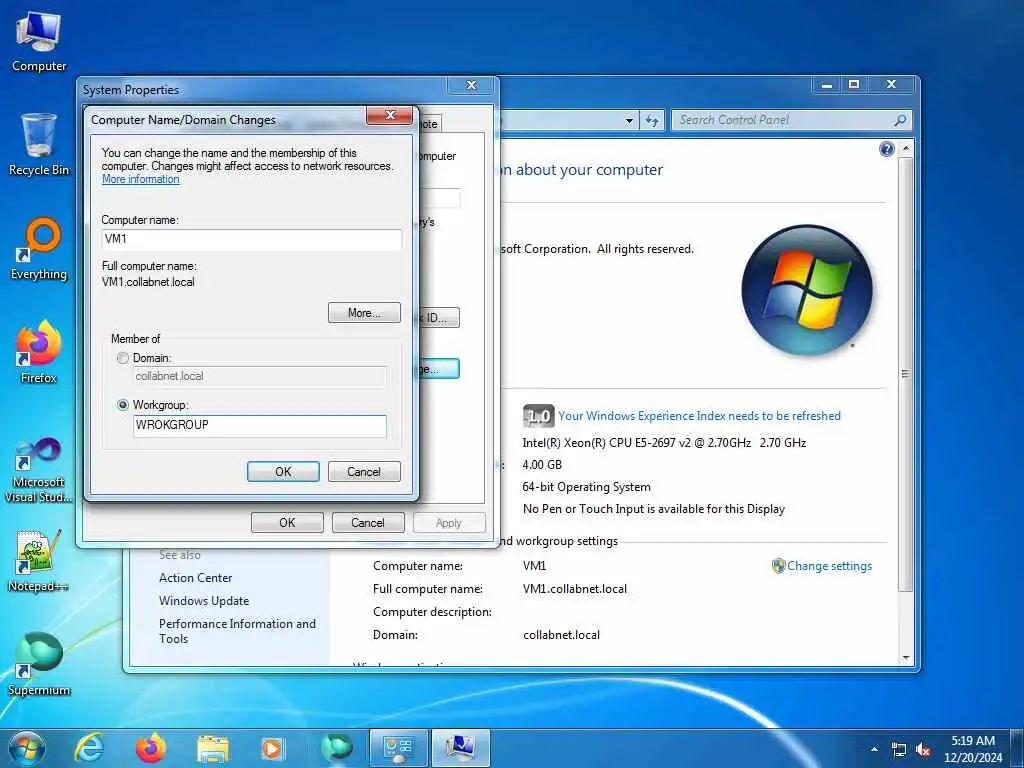This screenshot has width=1024, height=768.
Task: Maximize the Control Panel System window
Action: click(x=854, y=84)
